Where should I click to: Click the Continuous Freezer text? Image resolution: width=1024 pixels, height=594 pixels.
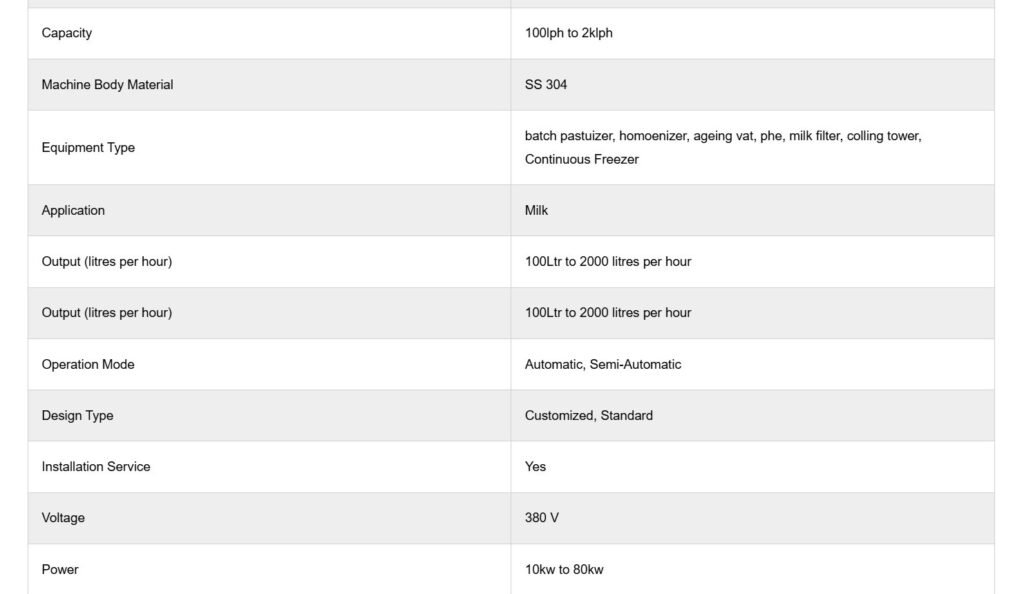pos(581,159)
